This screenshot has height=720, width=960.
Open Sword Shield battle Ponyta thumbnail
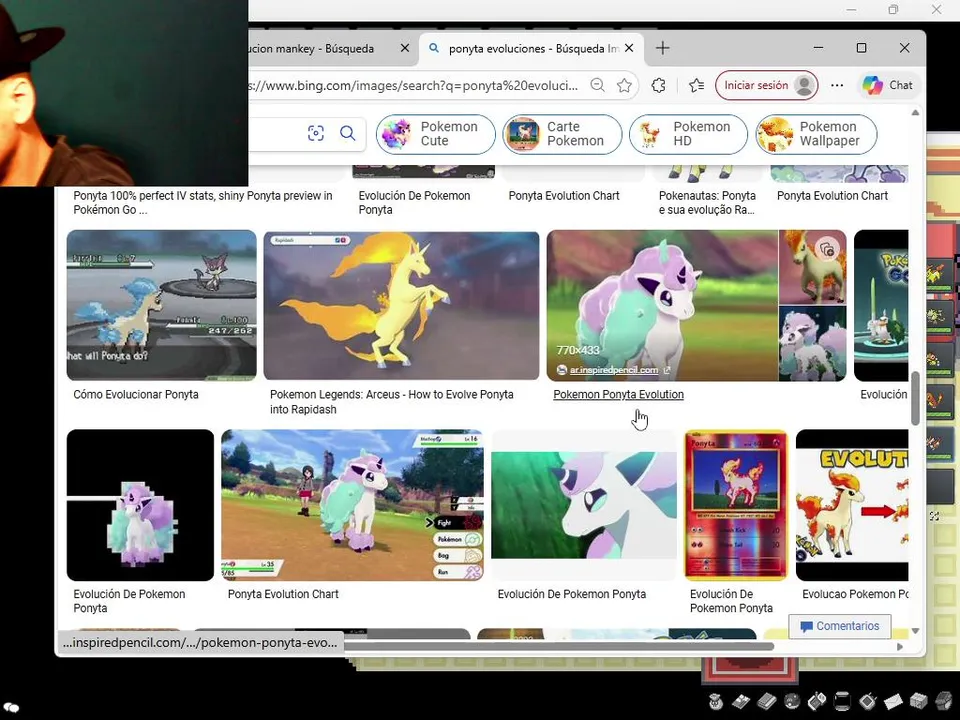pos(352,504)
